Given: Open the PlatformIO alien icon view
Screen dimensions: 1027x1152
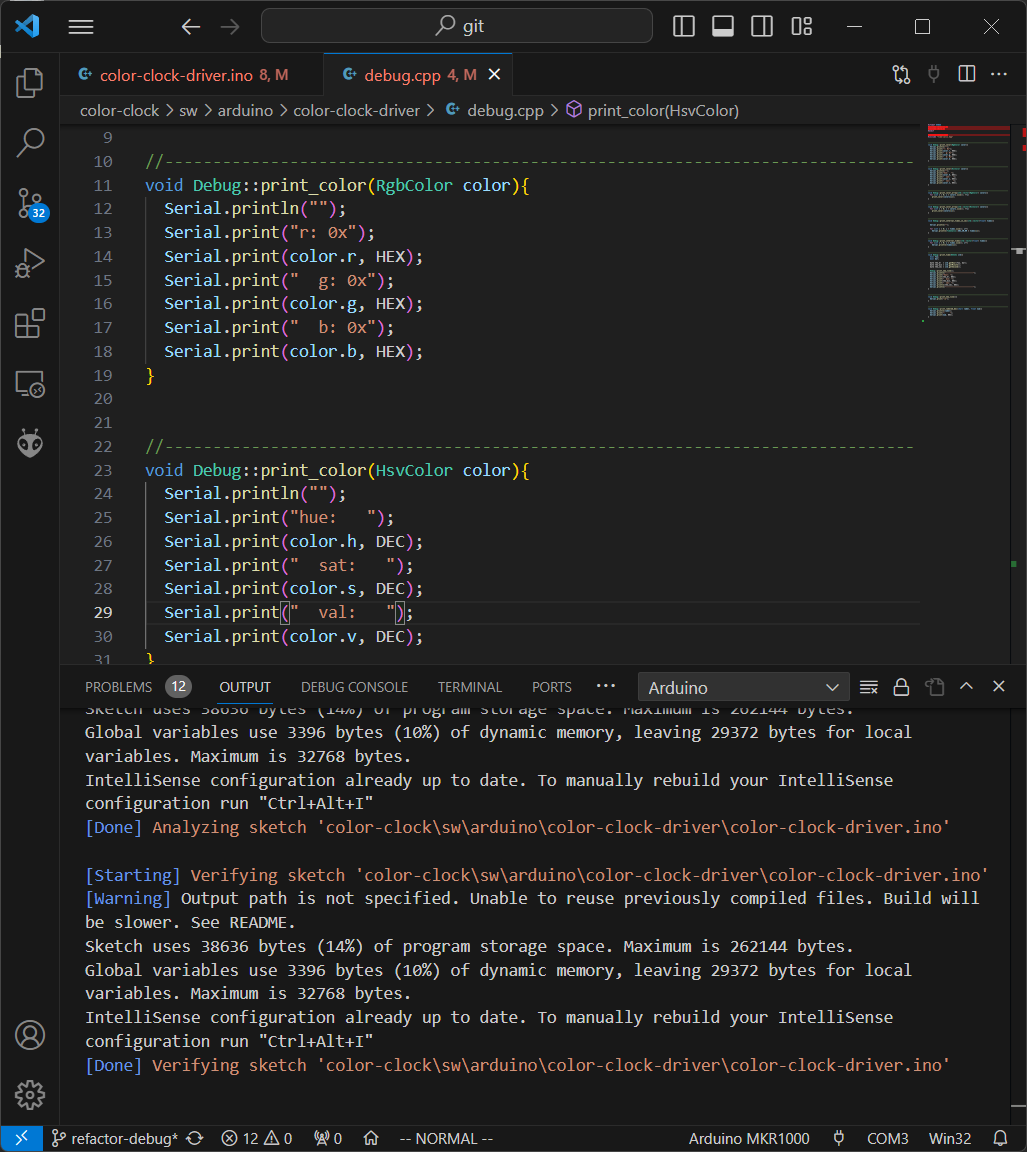Looking at the screenshot, I should (30, 443).
